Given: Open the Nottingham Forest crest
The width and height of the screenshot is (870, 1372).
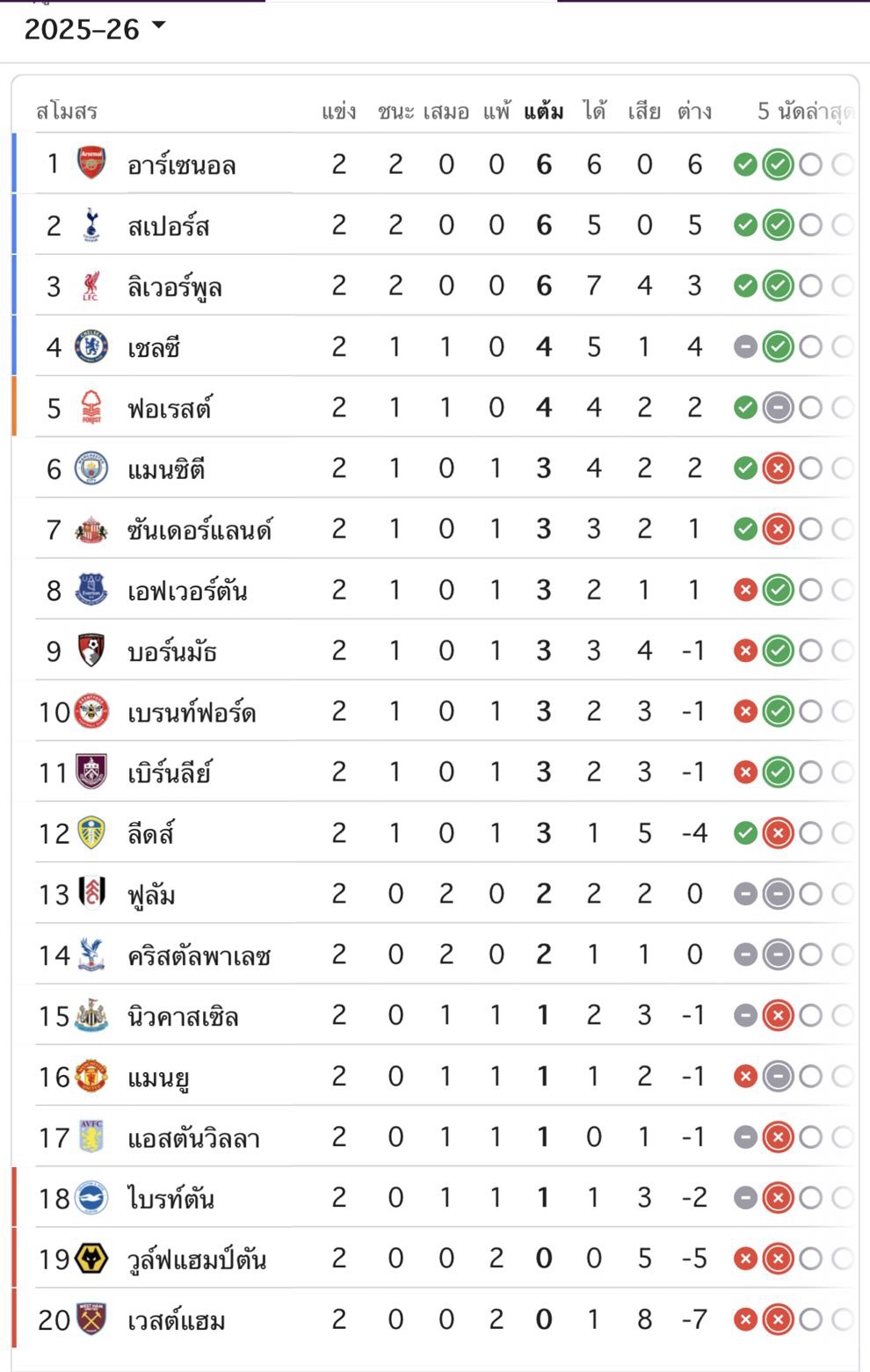Looking at the screenshot, I should tap(91, 407).
